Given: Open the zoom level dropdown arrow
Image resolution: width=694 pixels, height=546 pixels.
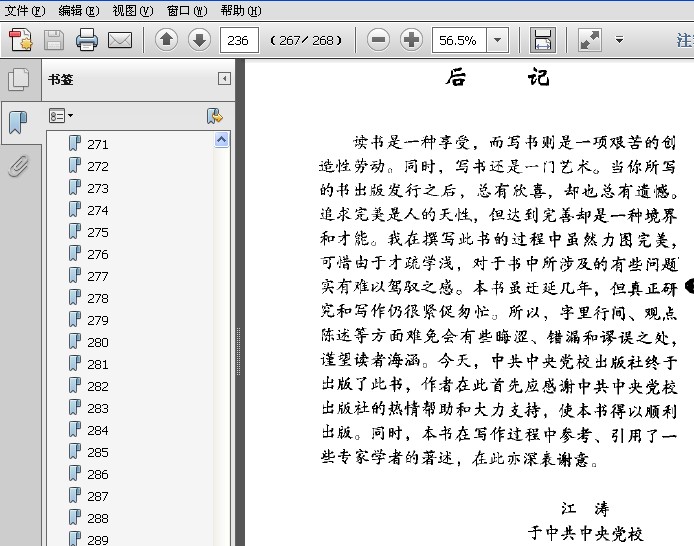Looking at the screenshot, I should [x=497, y=40].
